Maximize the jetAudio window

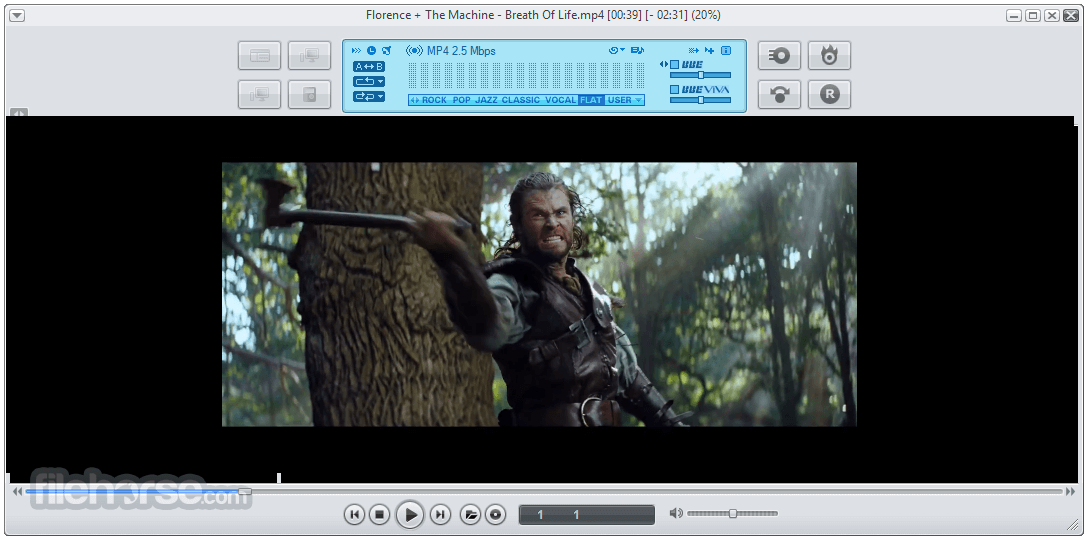pyautogui.click(x=1033, y=15)
